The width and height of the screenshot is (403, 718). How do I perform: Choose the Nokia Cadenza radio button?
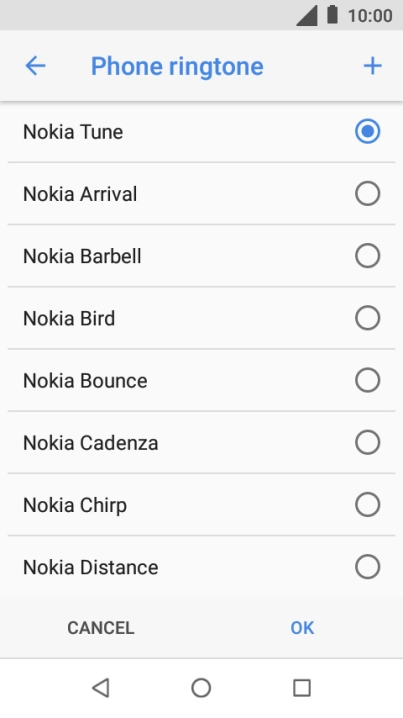tap(367, 442)
